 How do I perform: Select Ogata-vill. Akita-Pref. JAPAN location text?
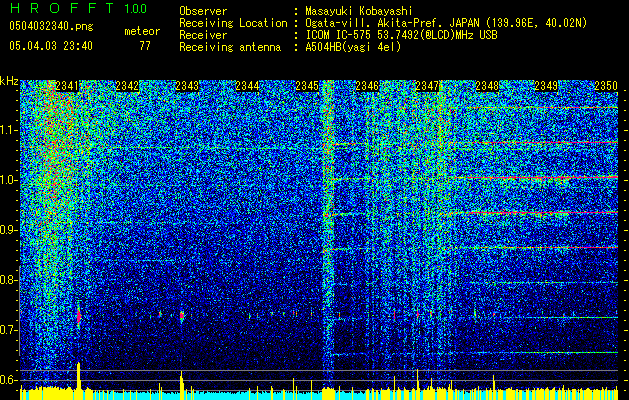tap(446, 23)
